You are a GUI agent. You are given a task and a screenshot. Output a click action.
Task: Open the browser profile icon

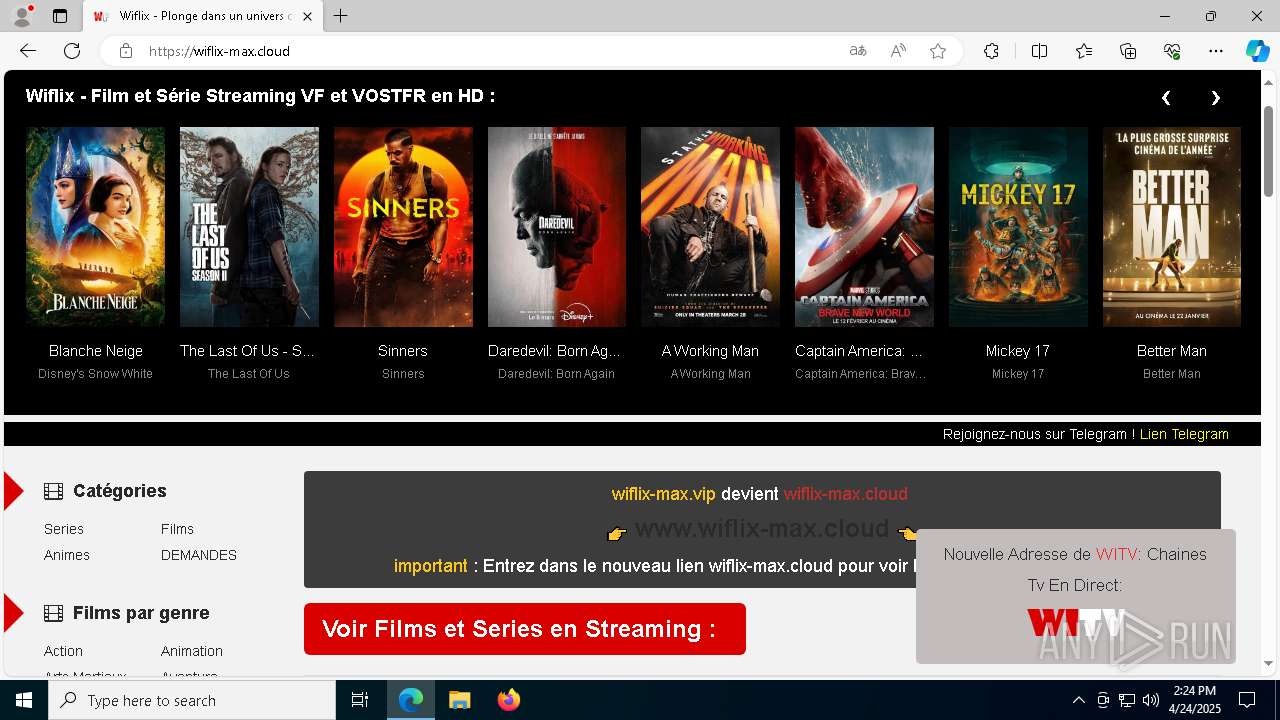[x=22, y=16]
